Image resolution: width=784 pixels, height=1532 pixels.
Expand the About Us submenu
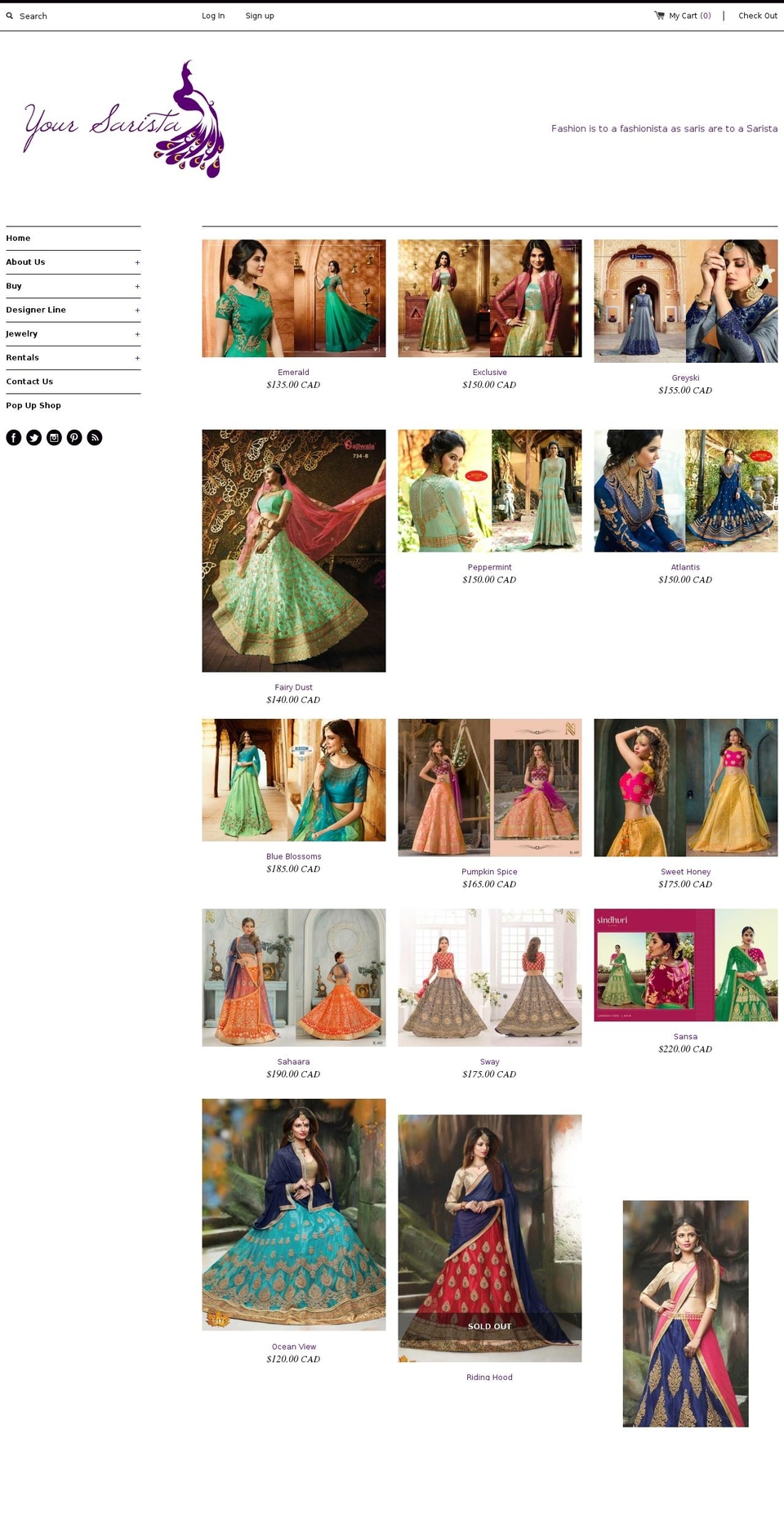point(137,263)
